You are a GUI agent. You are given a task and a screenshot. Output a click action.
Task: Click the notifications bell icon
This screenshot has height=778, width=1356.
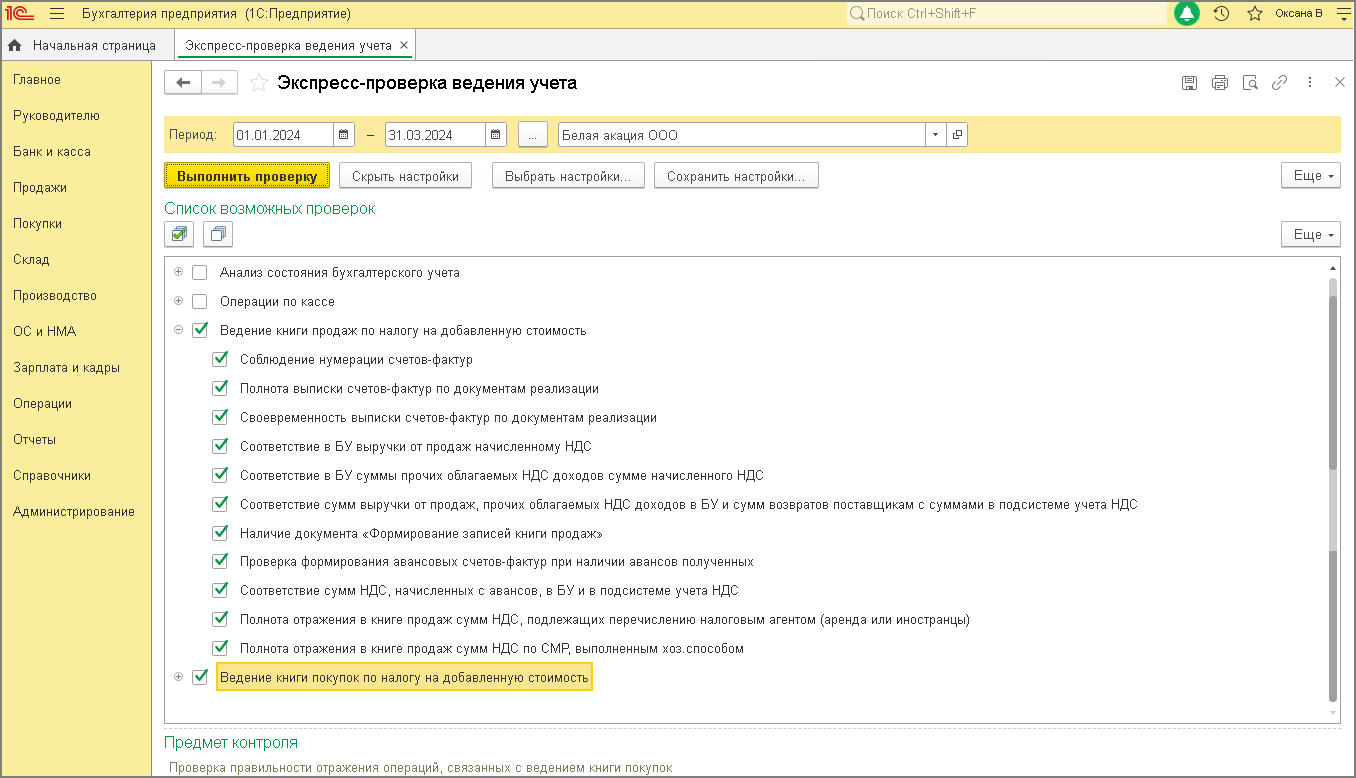coord(1187,14)
